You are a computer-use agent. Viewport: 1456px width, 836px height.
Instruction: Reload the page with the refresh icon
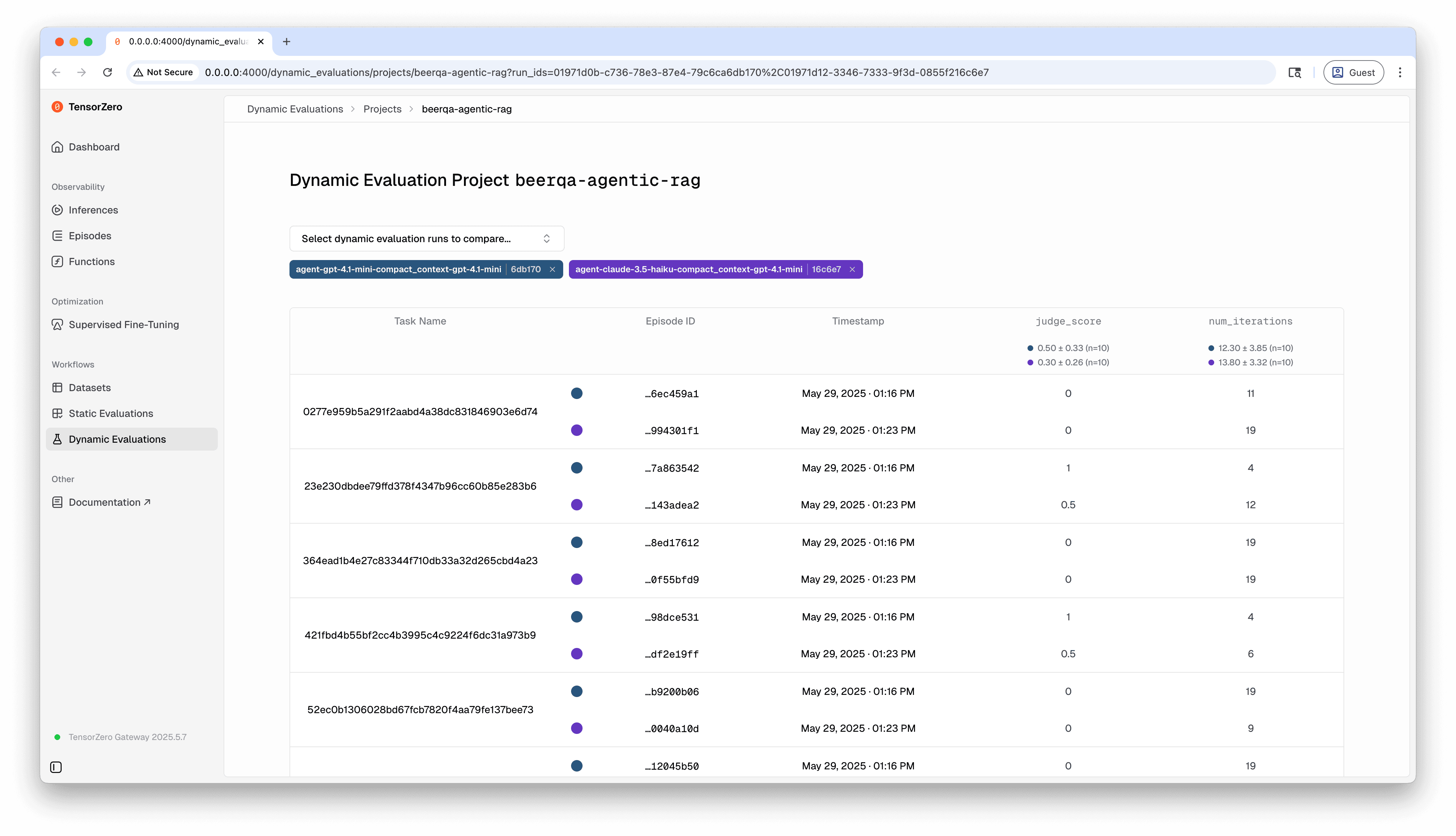107,72
